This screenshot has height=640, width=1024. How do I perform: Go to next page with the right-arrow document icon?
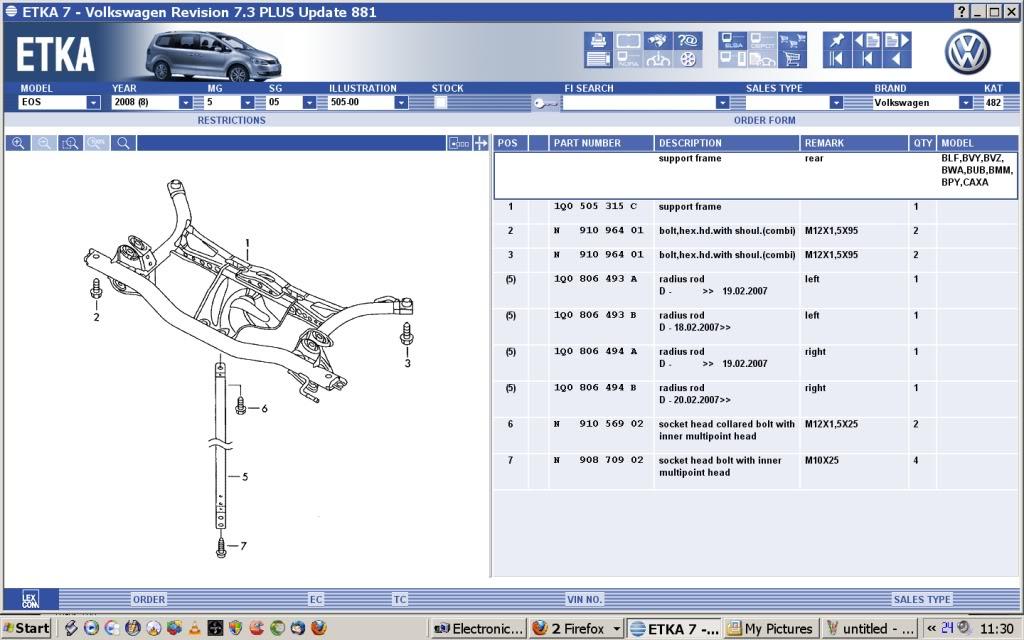(x=897, y=40)
